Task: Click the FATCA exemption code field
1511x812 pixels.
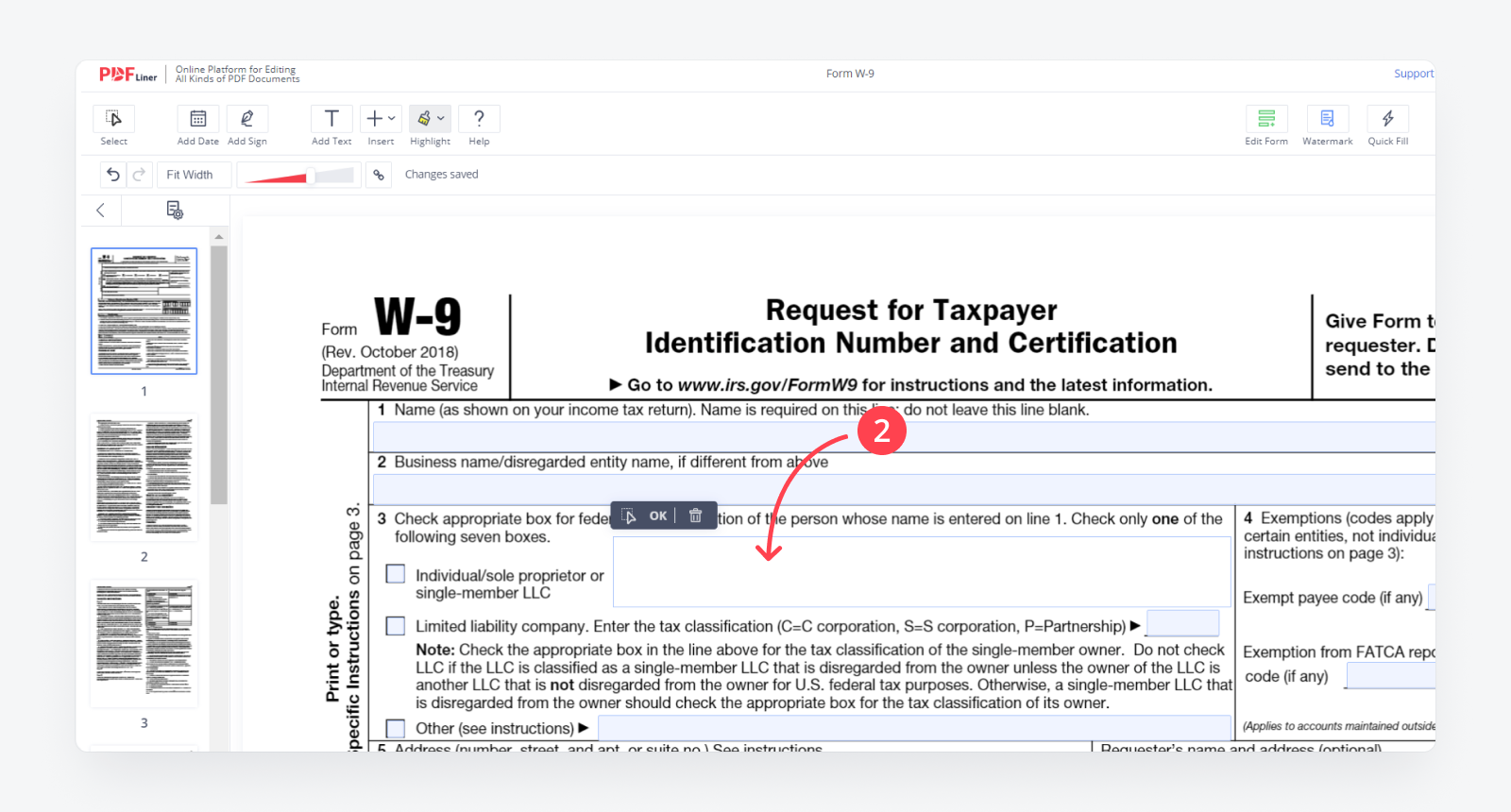Action: (1390, 675)
